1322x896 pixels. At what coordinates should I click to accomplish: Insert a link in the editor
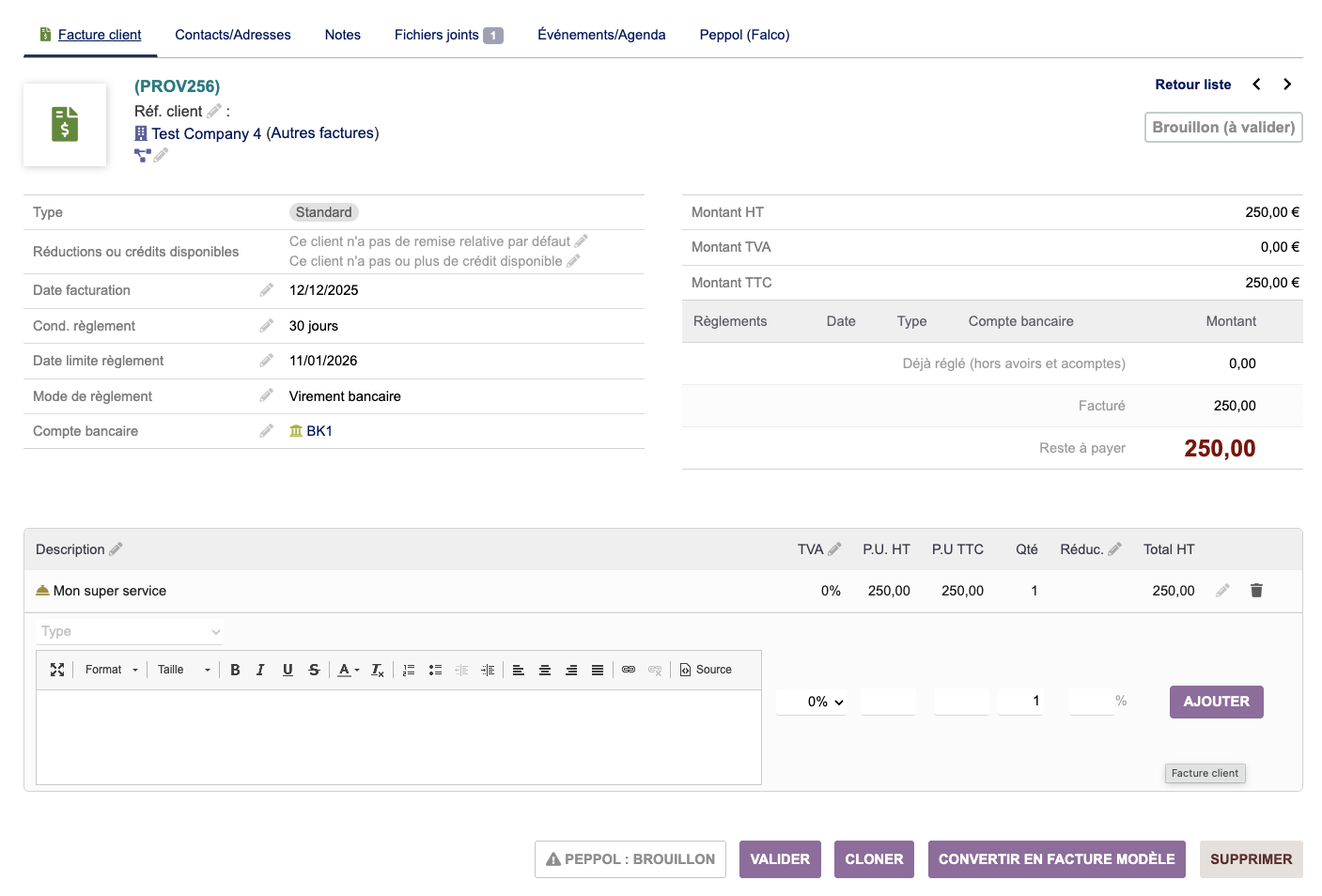click(x=629, y=670)
